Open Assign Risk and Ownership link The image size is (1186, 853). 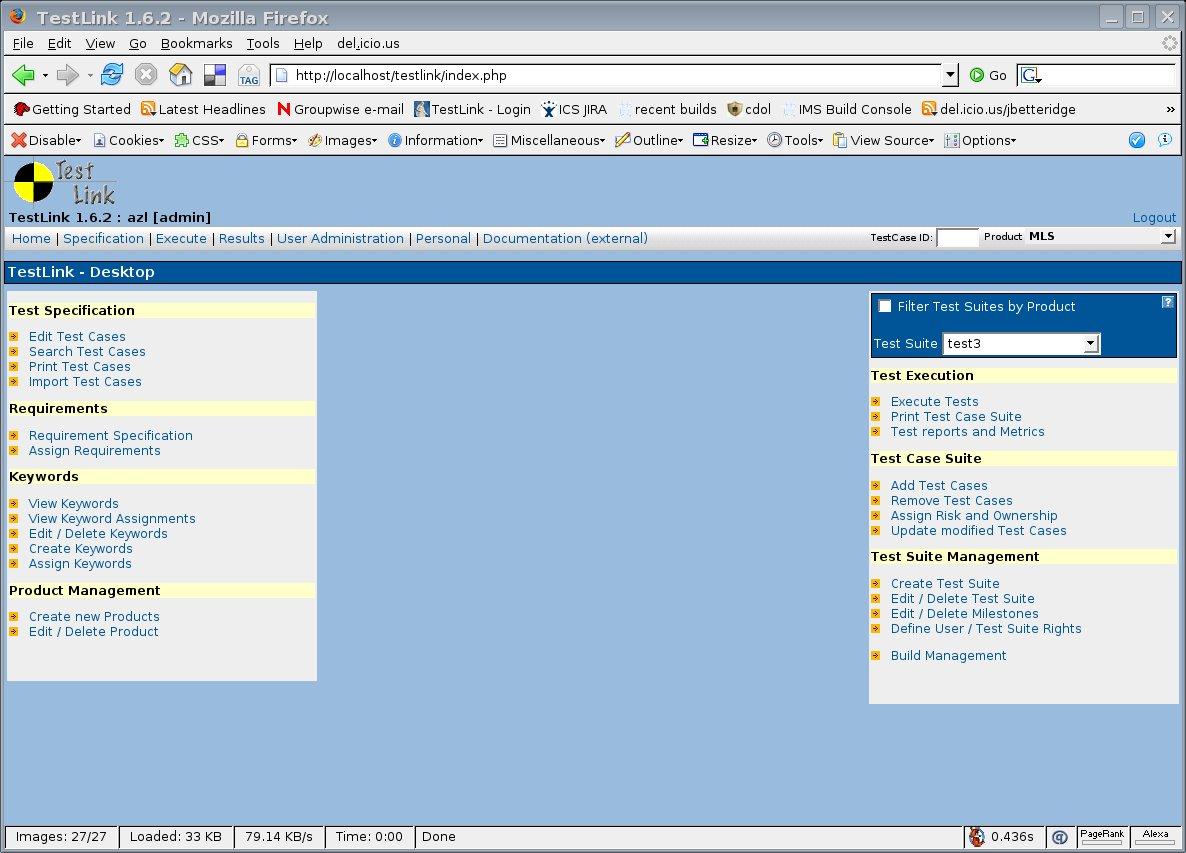pyautogui.click(x=973, y=516)
